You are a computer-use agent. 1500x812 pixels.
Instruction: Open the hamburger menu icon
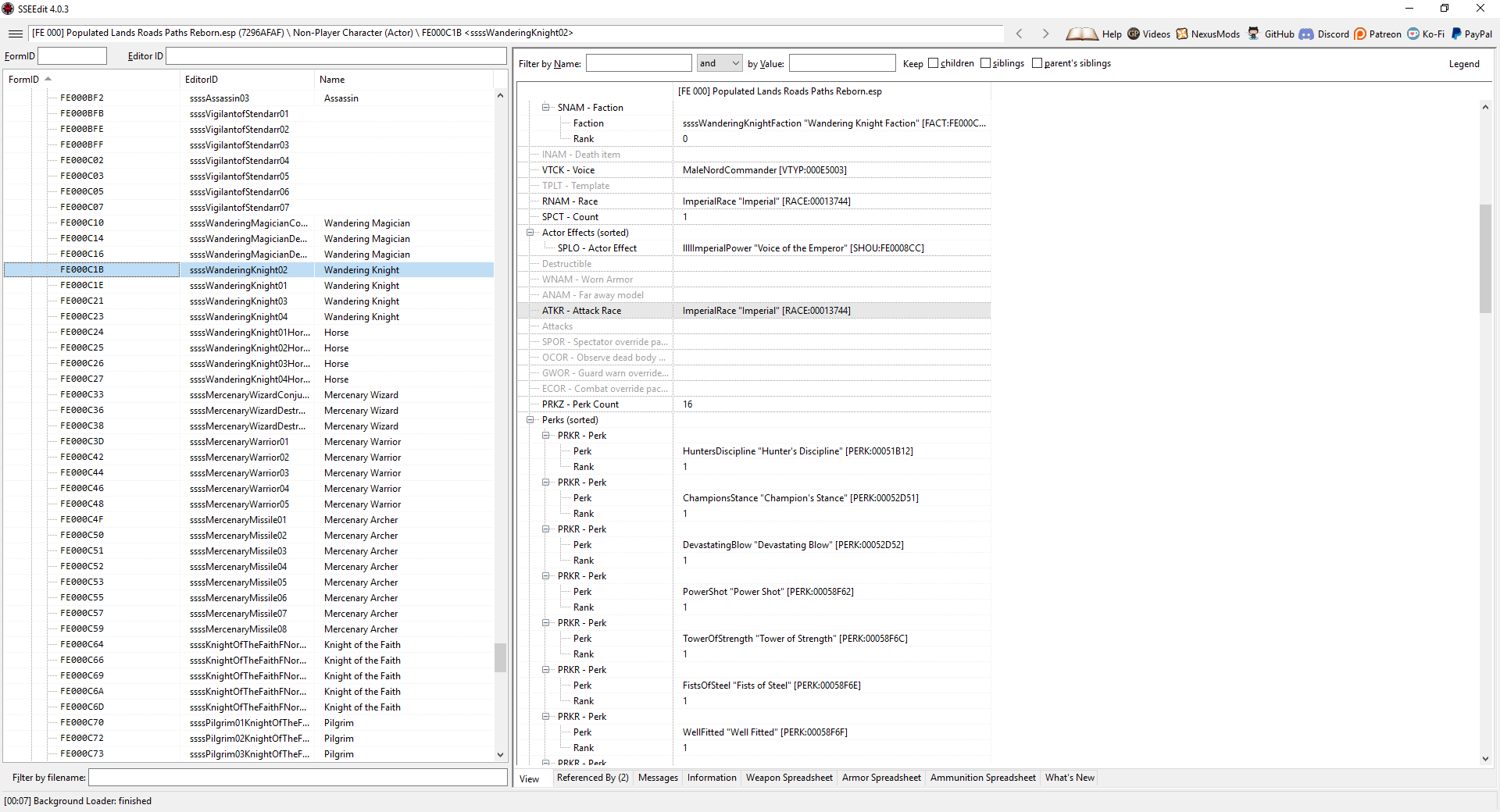(x=16, y=34)
